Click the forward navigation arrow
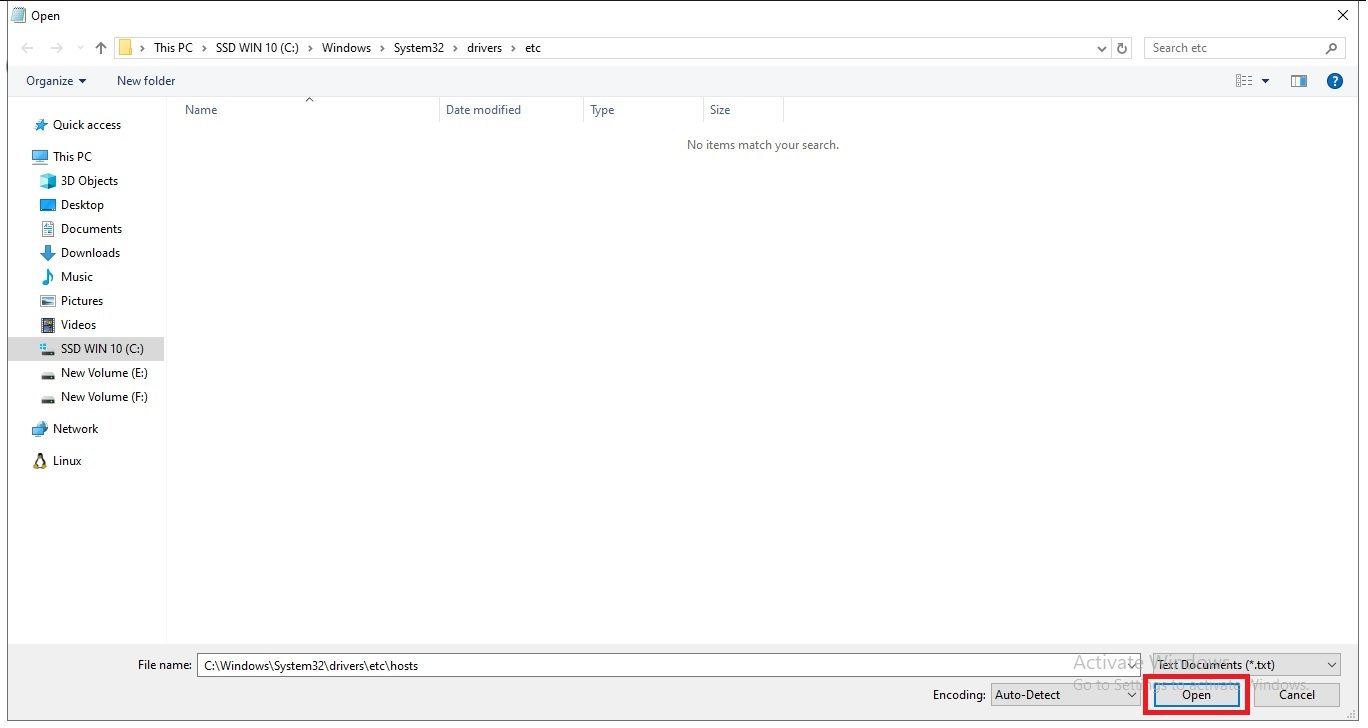The image size is (1368, 728). (57, 47)
